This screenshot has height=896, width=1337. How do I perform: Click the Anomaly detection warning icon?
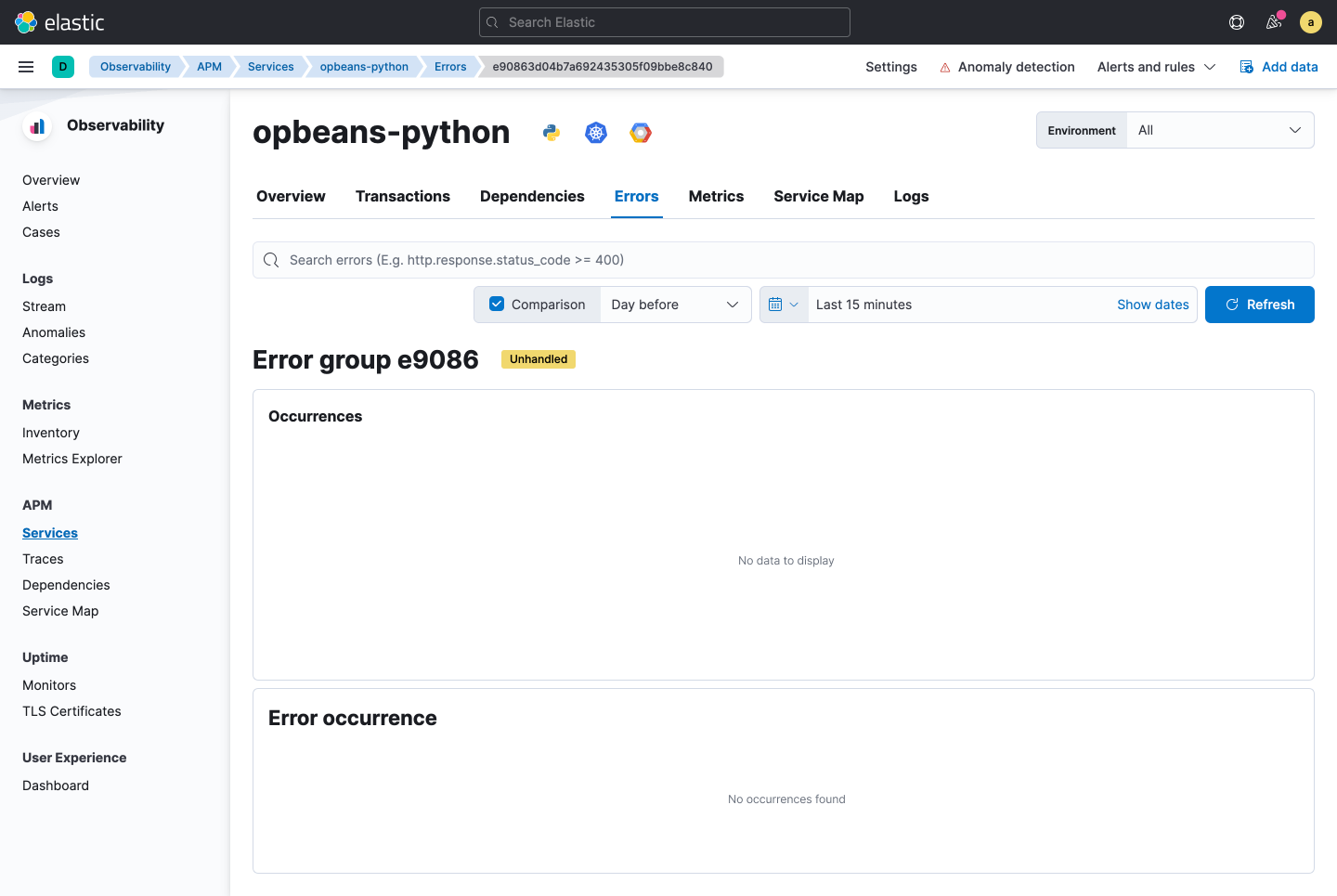[945, 68]
